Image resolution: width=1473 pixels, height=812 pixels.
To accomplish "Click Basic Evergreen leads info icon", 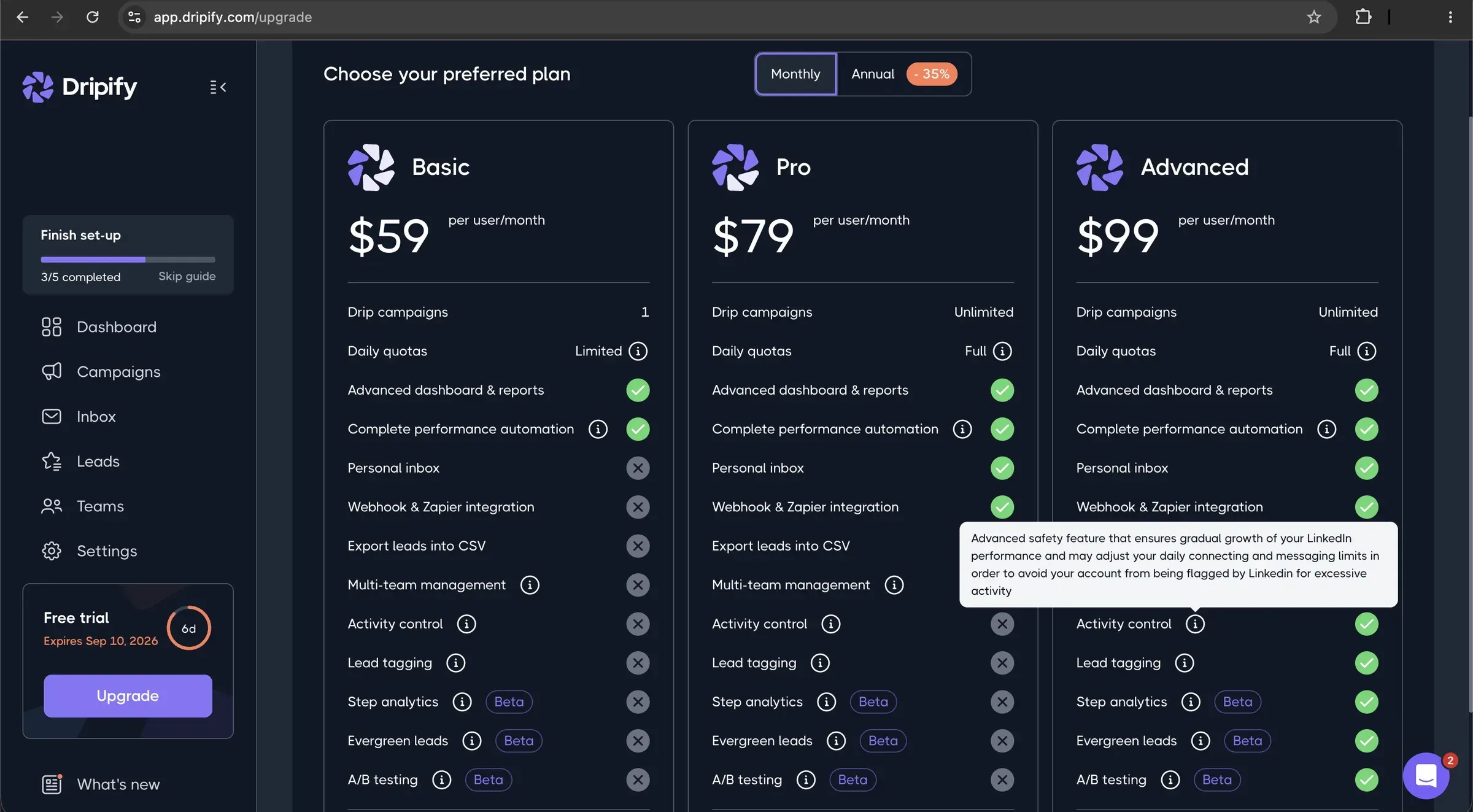I will point(472,741).
